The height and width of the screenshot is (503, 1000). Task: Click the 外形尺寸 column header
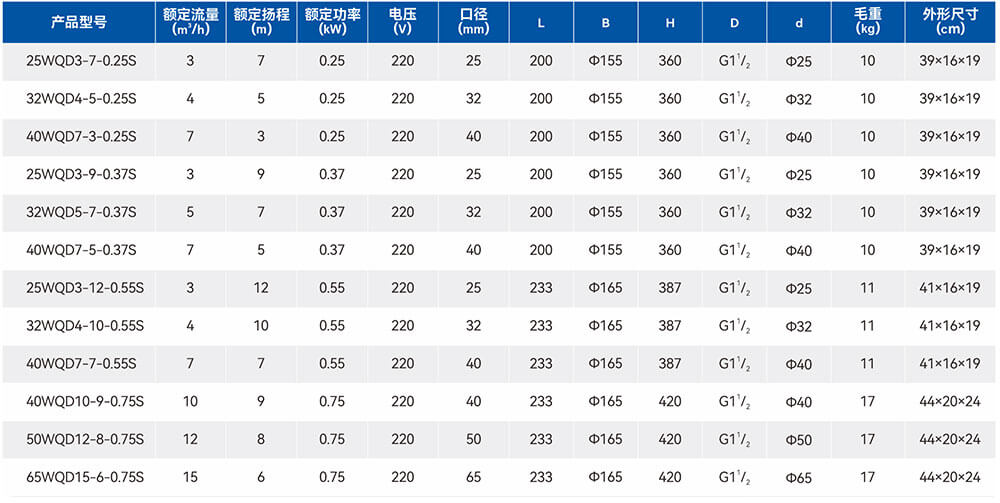pyautogui.click(x=950, y=22)
